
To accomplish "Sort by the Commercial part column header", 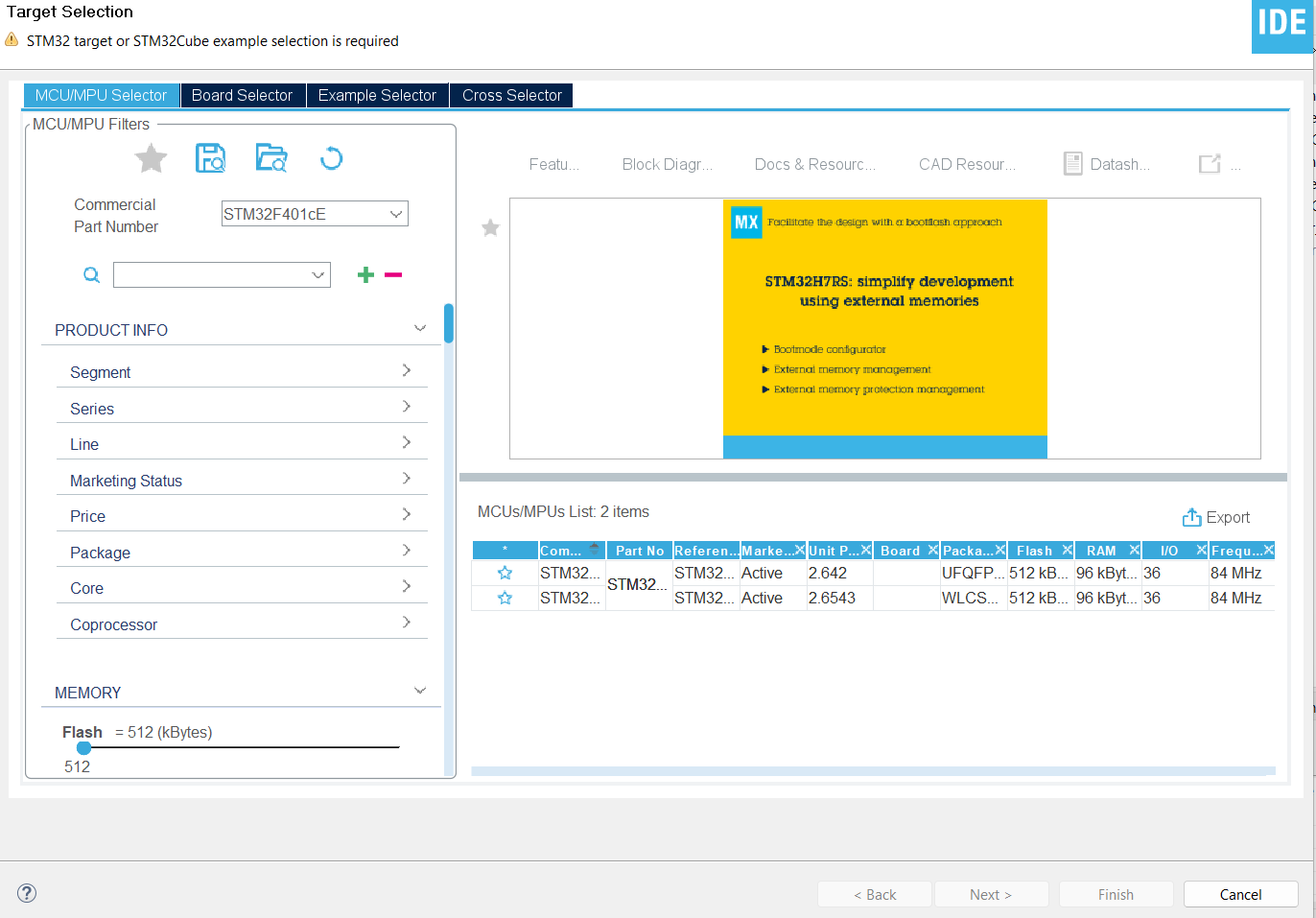I will pyautogui.click(x=571, y=550).
